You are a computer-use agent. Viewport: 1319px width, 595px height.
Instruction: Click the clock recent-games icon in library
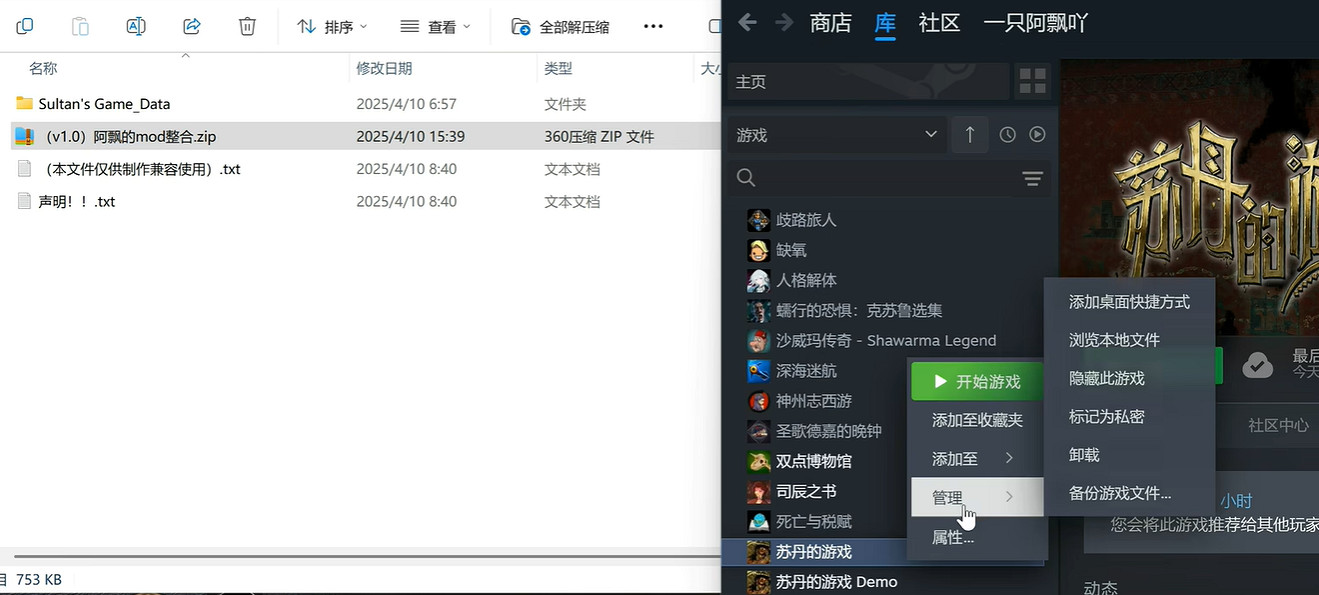[1007, 134]
